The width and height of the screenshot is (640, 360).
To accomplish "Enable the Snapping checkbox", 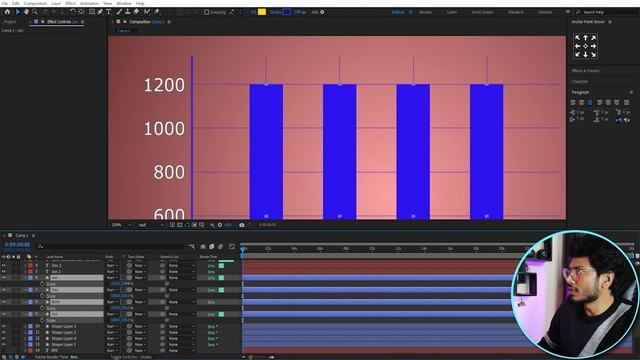I will coord(206,12).
